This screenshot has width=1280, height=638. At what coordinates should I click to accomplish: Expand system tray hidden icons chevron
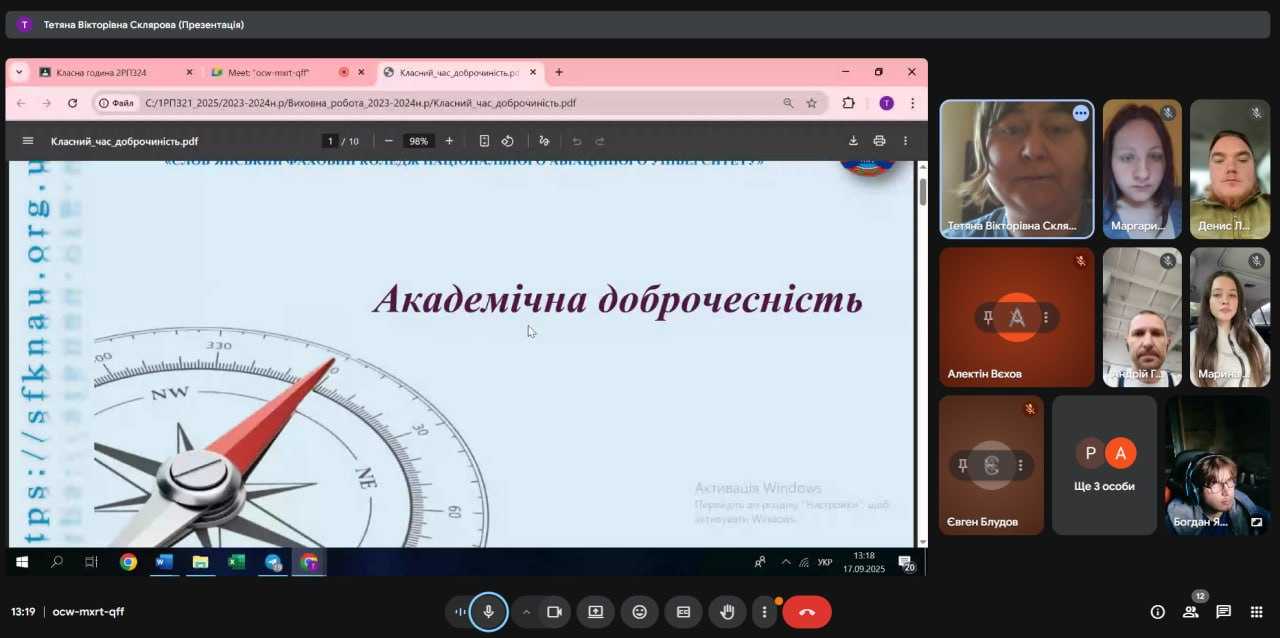tap(785, 562)
